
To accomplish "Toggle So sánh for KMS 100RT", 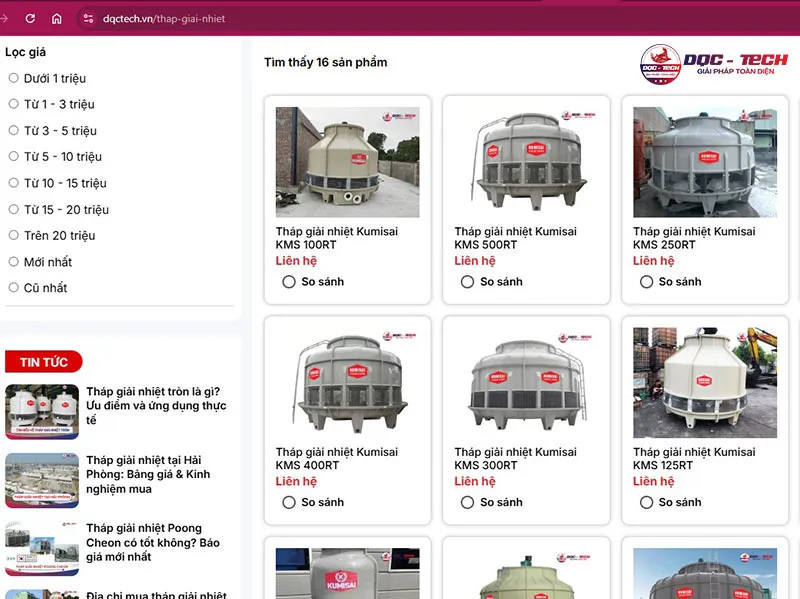I will click(289, 282).
